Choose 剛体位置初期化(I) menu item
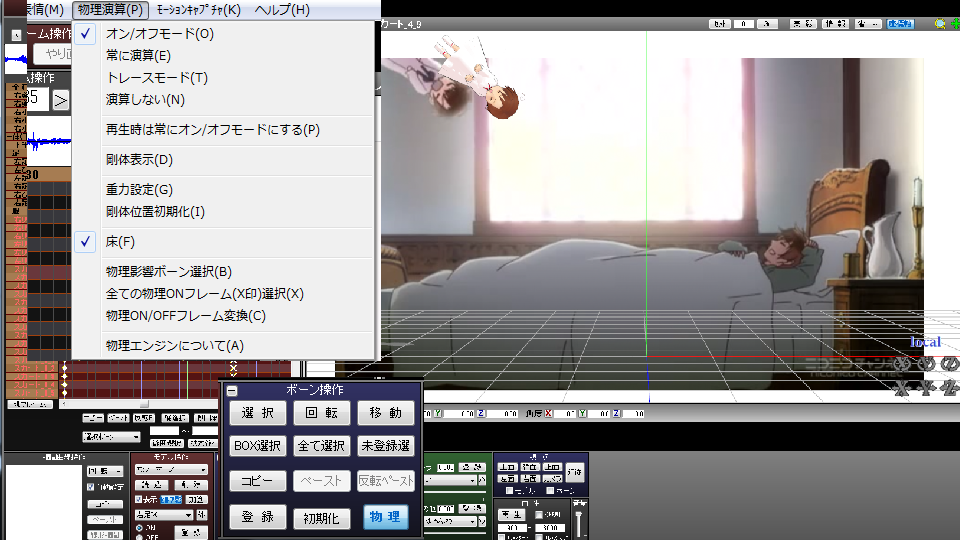 click(222, 212)
